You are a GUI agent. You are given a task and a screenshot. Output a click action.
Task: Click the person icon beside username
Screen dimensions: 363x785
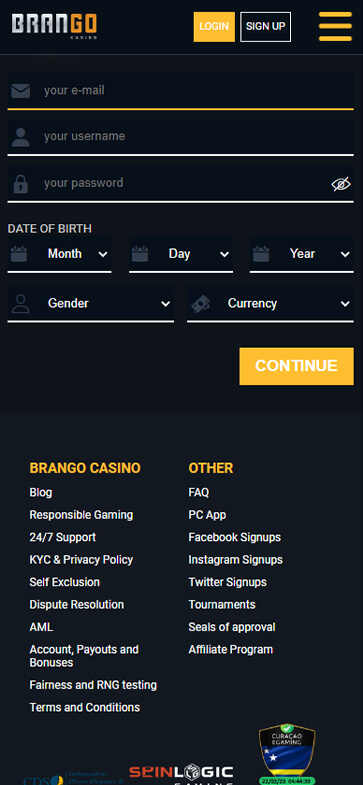[x=21, y=137]
